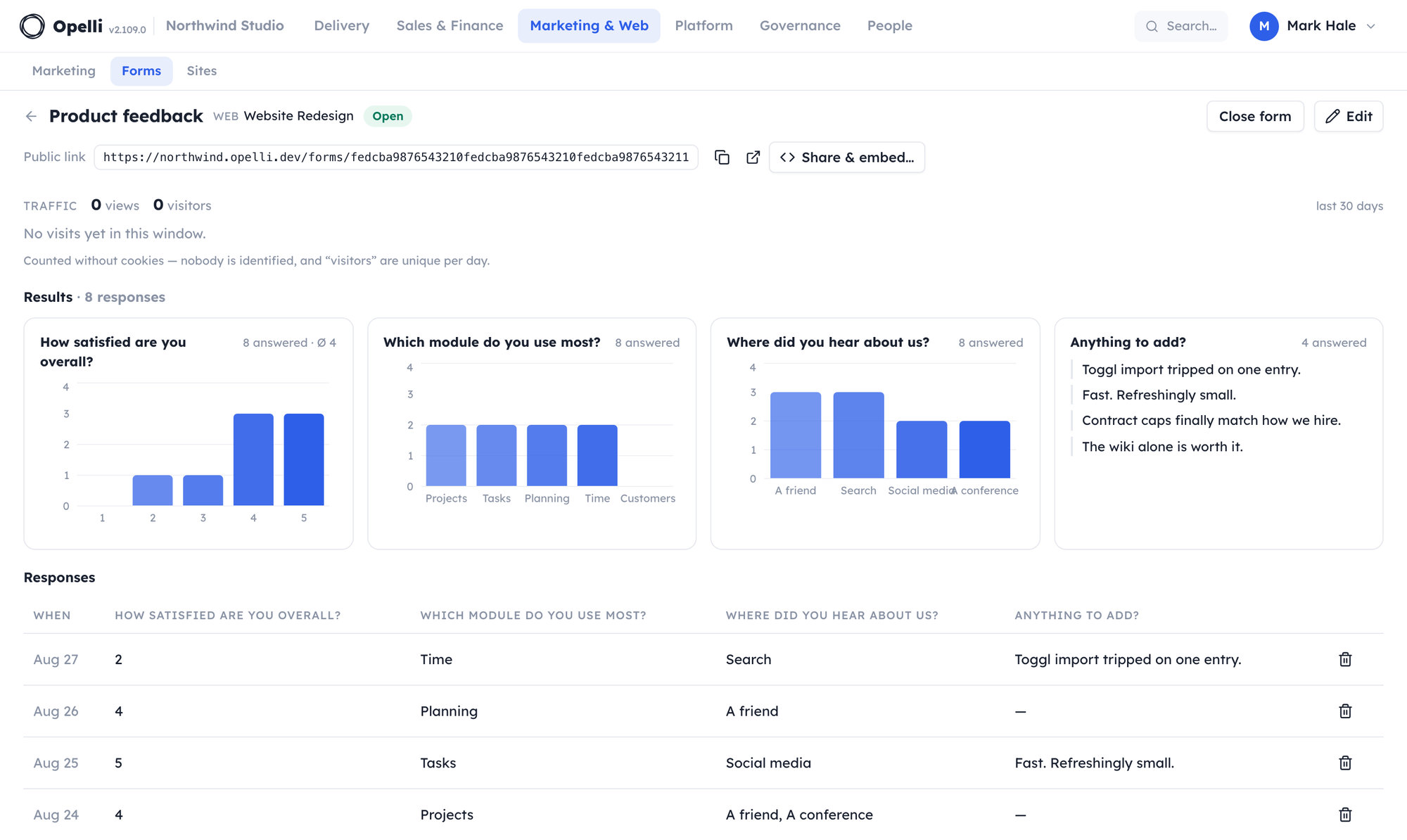This screenshot has width=1407, height=840.
Task: Click Mark Hale's avatar icon
Action: tap(1263, 26)
